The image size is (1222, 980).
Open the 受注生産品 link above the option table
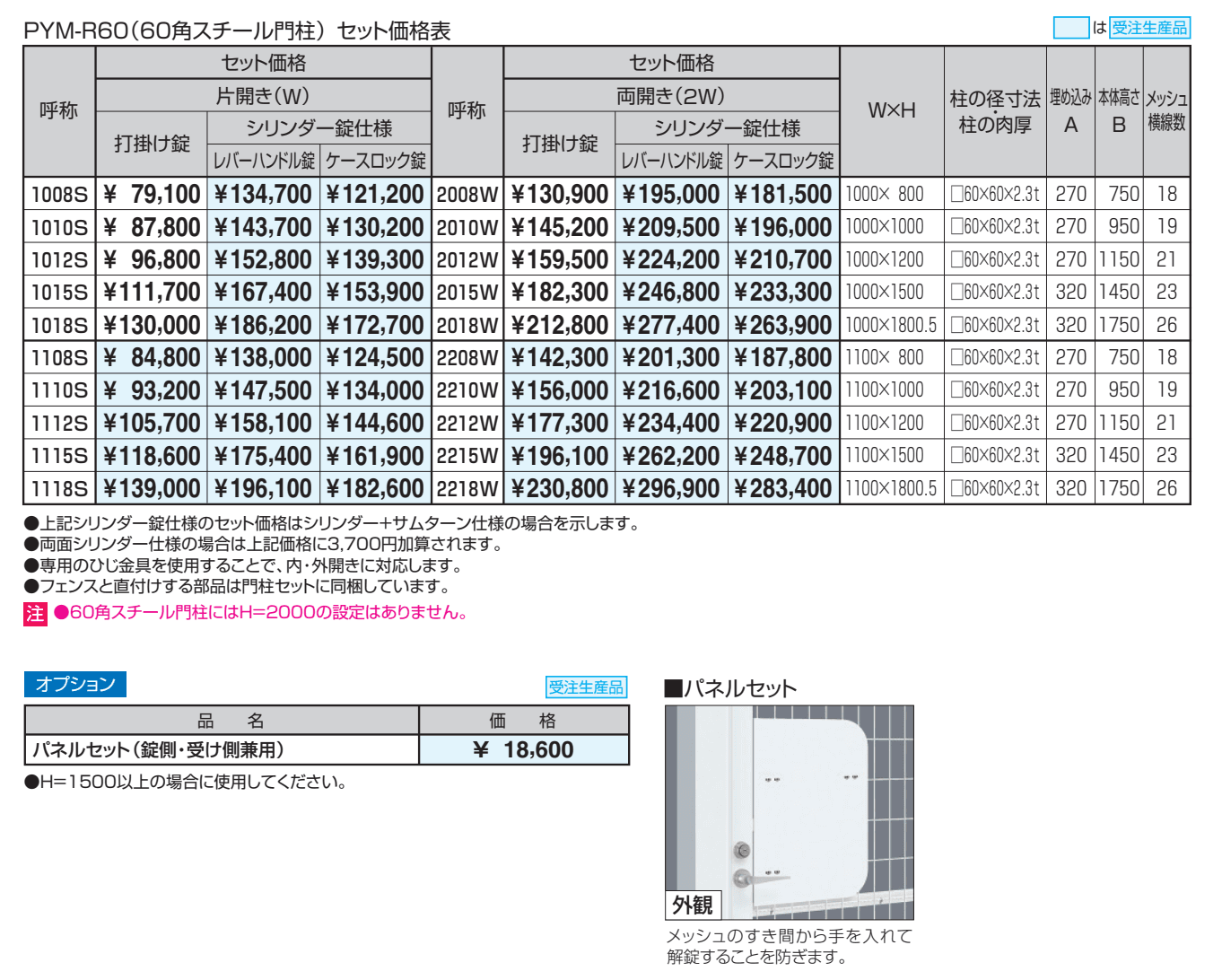(x=585, y=685)
